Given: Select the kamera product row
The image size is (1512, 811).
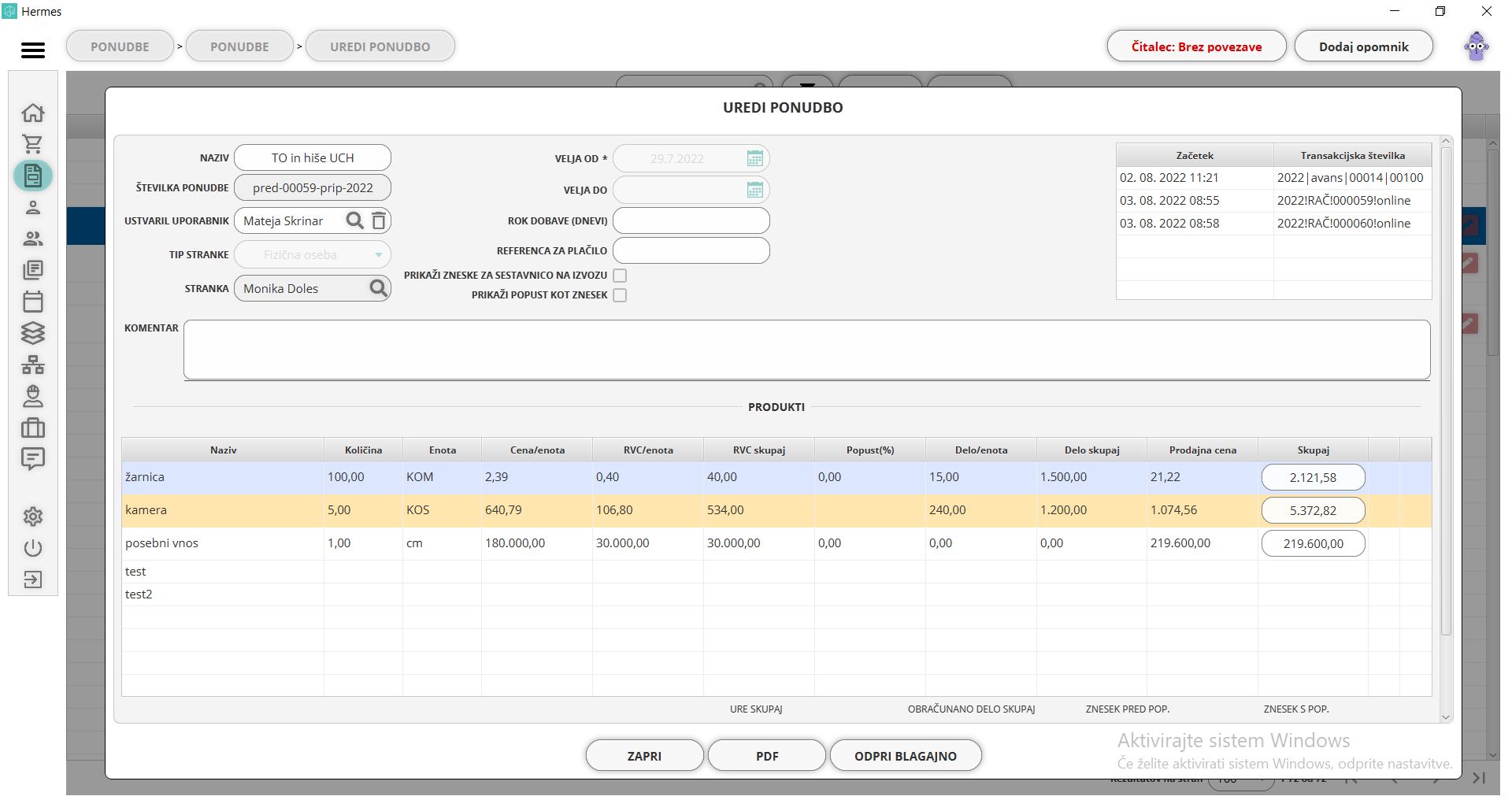Looking at the screenshot, I should [x=776, y=510].
